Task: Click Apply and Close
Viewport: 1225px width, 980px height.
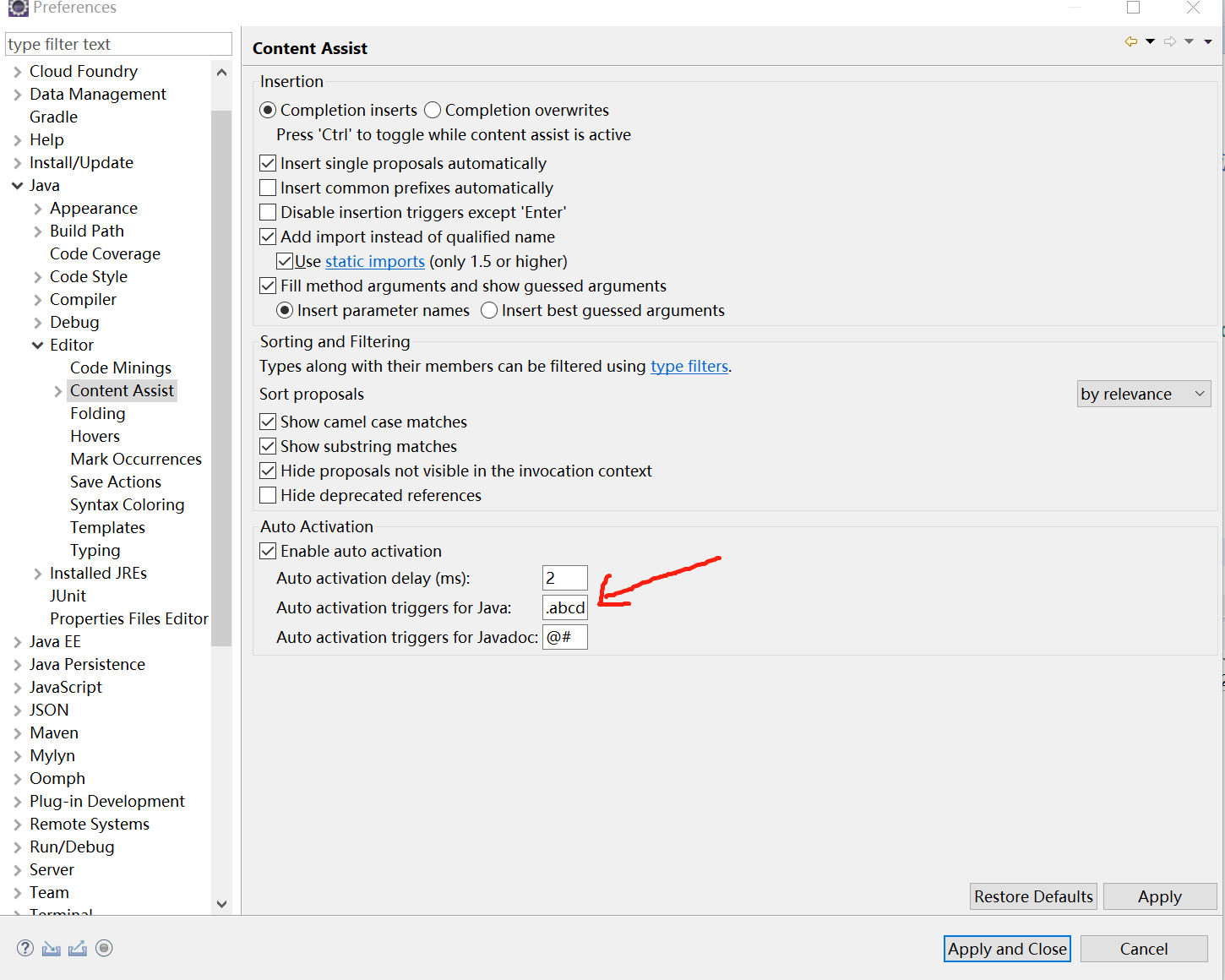Action: click(1007, 949)
